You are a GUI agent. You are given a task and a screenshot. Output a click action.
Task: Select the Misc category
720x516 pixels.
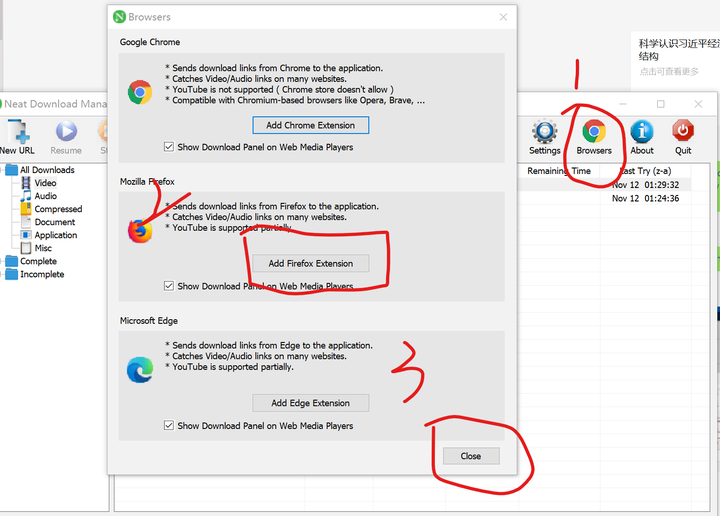pyautogui.click(x=43, y=248)
